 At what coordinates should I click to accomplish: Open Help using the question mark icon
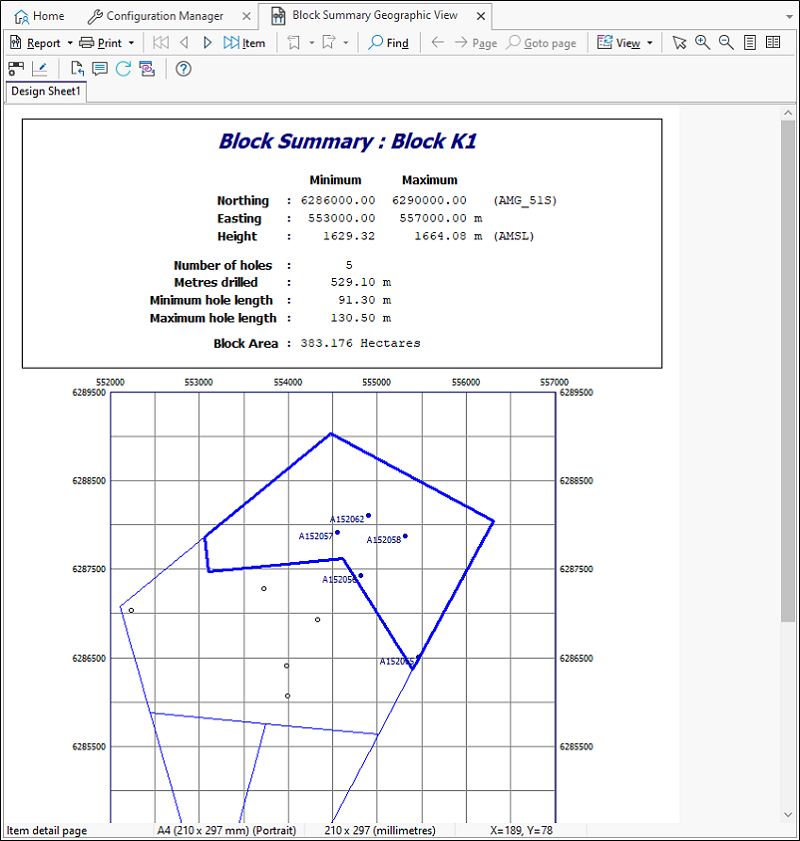[x=183, y=68]
